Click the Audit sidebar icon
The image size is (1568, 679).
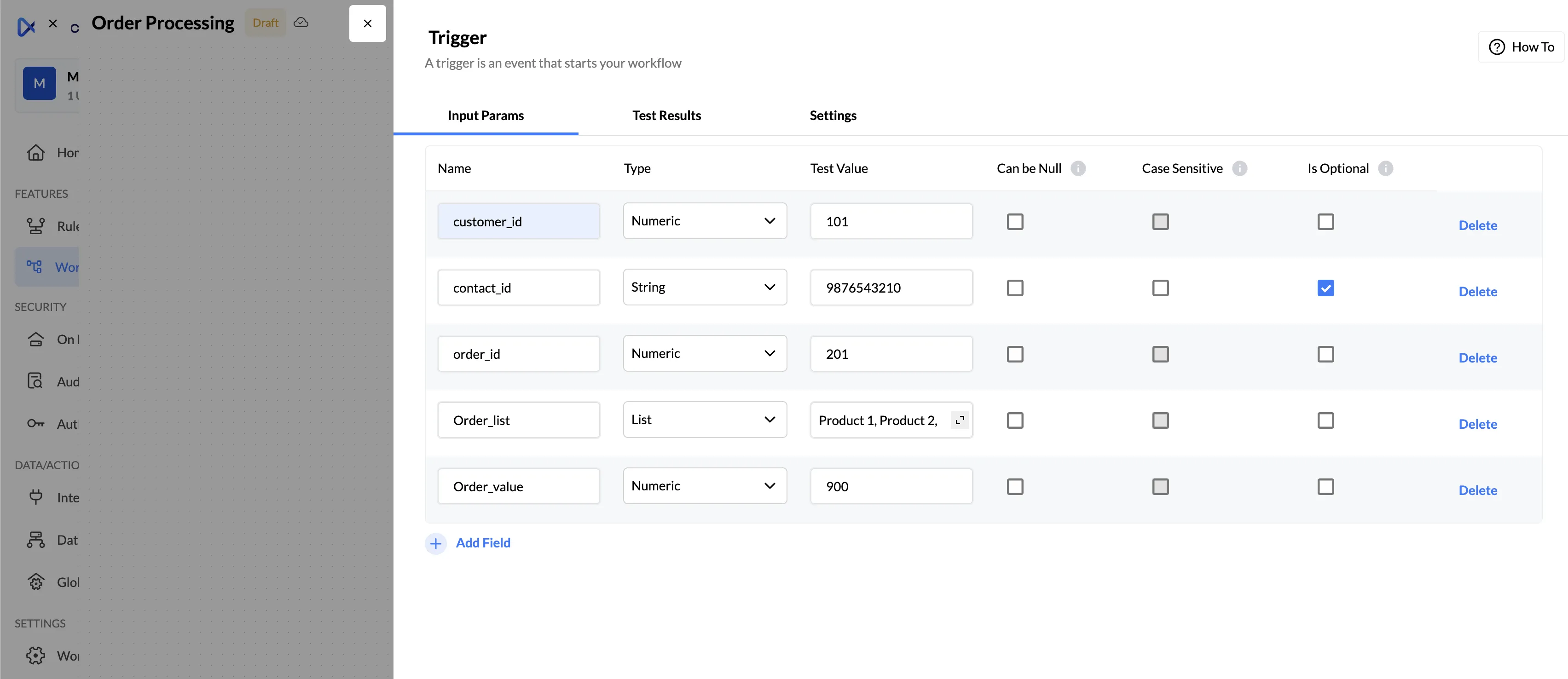tap(36, 381)
